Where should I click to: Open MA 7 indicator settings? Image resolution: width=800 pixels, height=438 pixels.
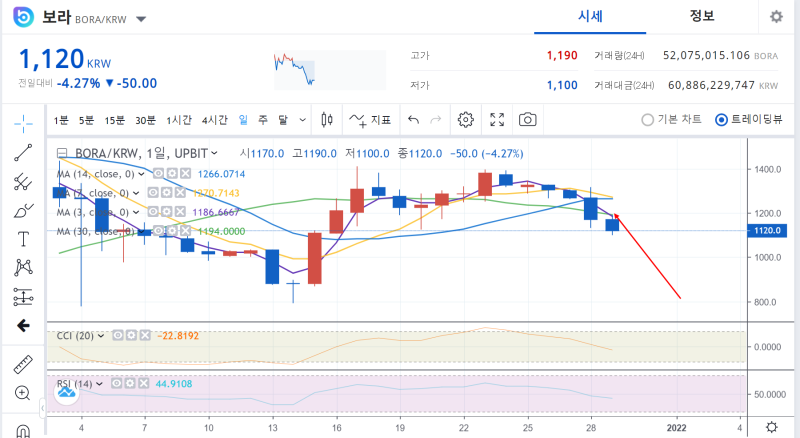coord(166,192)
